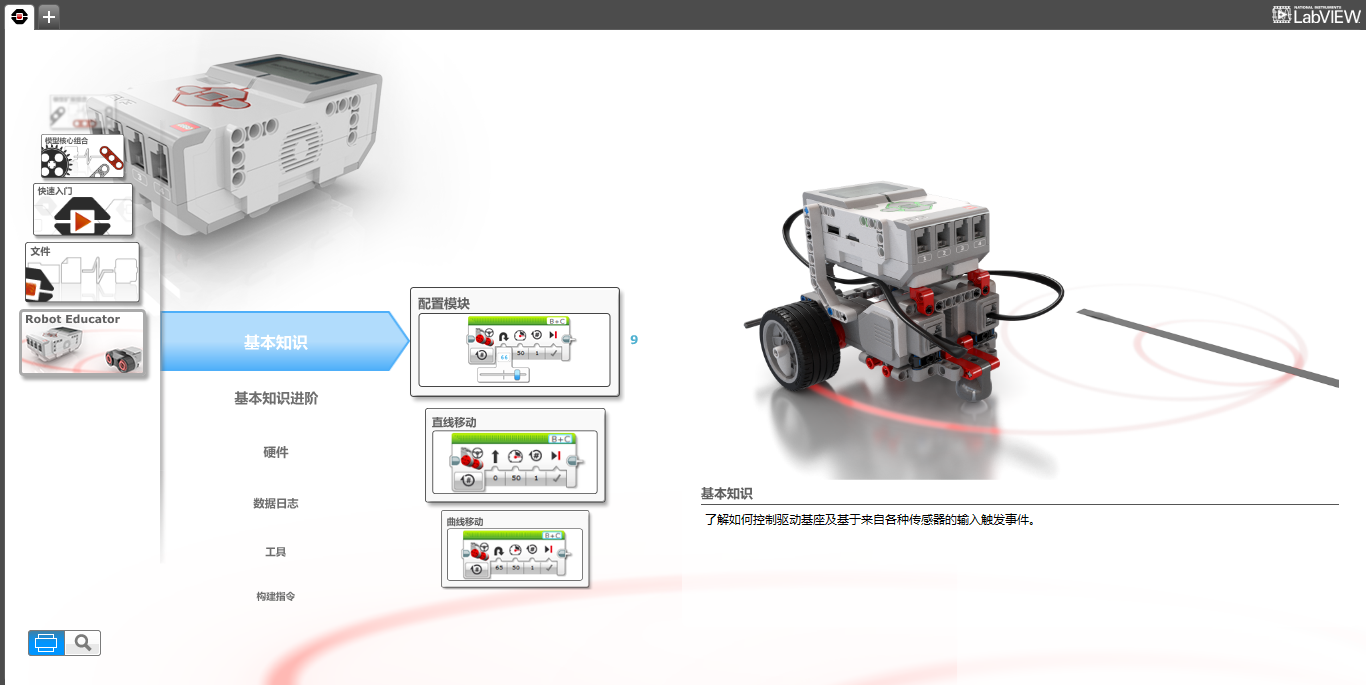Viewport: 1366px width, 685px height.
Task: Click the brake checkmark in 配置模块 block
Action: coord(552,353)
